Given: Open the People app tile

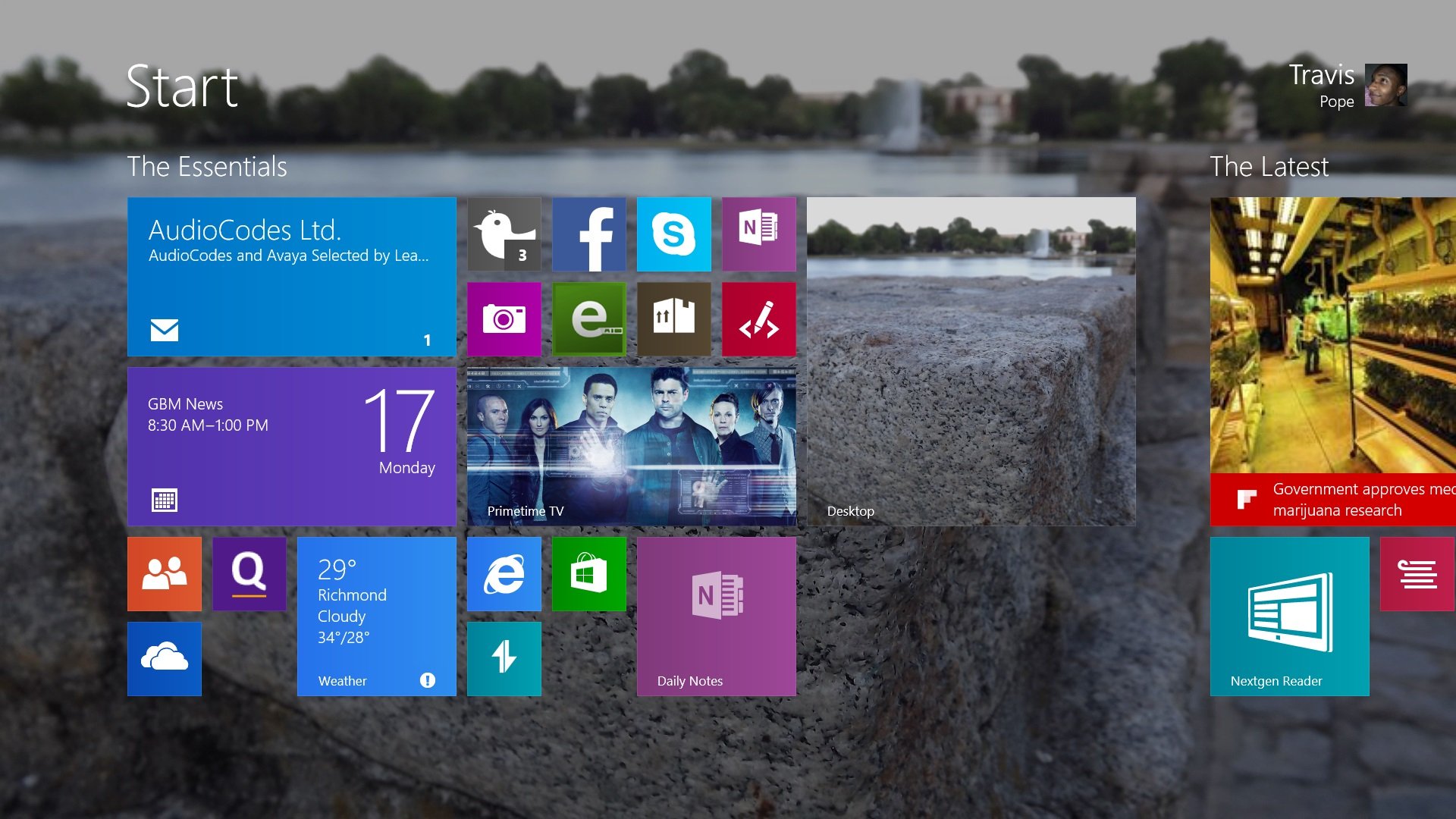Looking at the screenshot, I should (x=164, y=574).
